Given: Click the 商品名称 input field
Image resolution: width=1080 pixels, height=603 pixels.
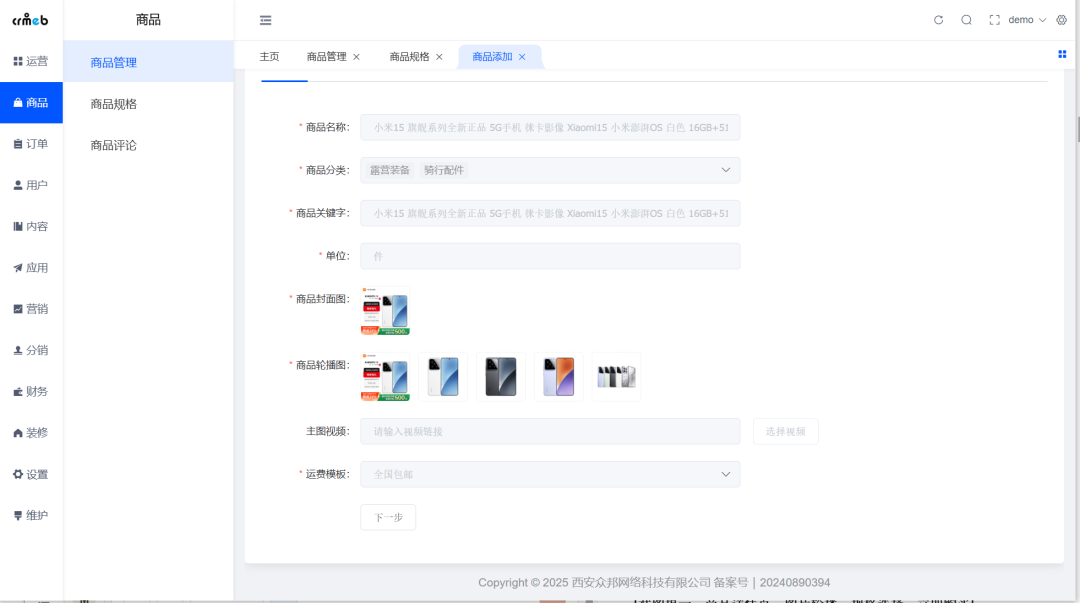Looking at the screenshot, I should click(550, 127).
